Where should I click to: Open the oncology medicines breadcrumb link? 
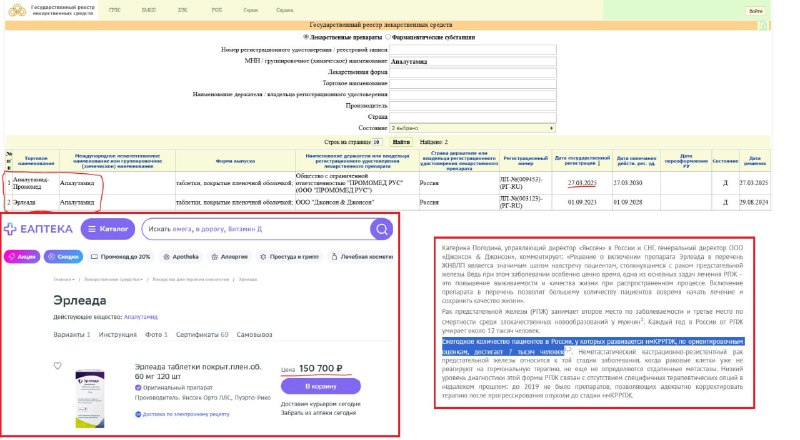pos(190,280)
